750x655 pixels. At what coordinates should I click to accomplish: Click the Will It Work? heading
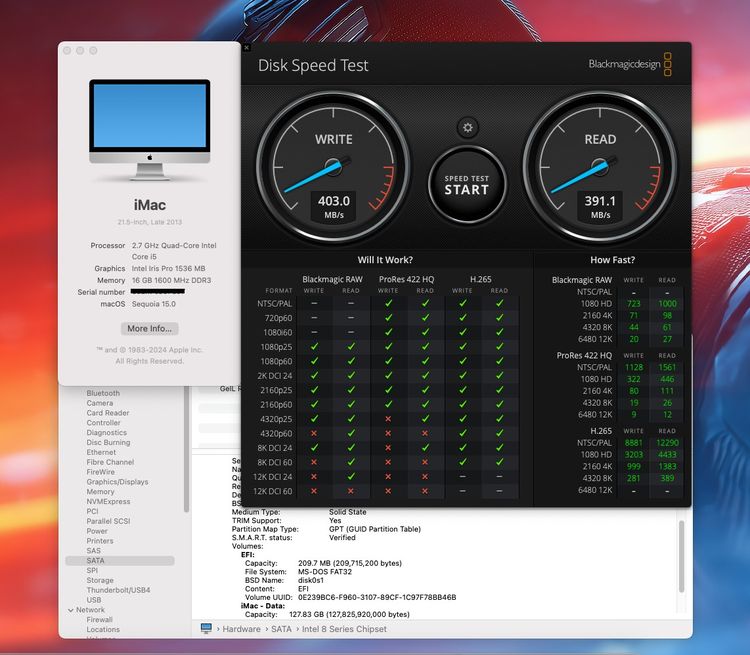point(385,260)
